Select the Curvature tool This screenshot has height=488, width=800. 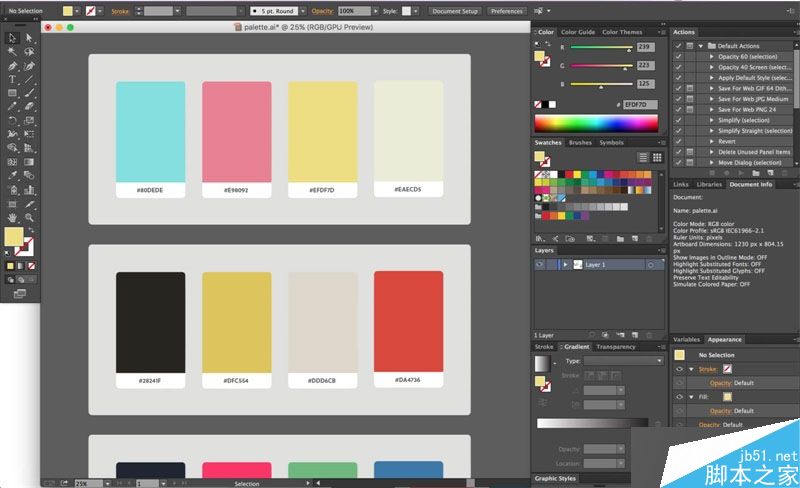point(29,66)
